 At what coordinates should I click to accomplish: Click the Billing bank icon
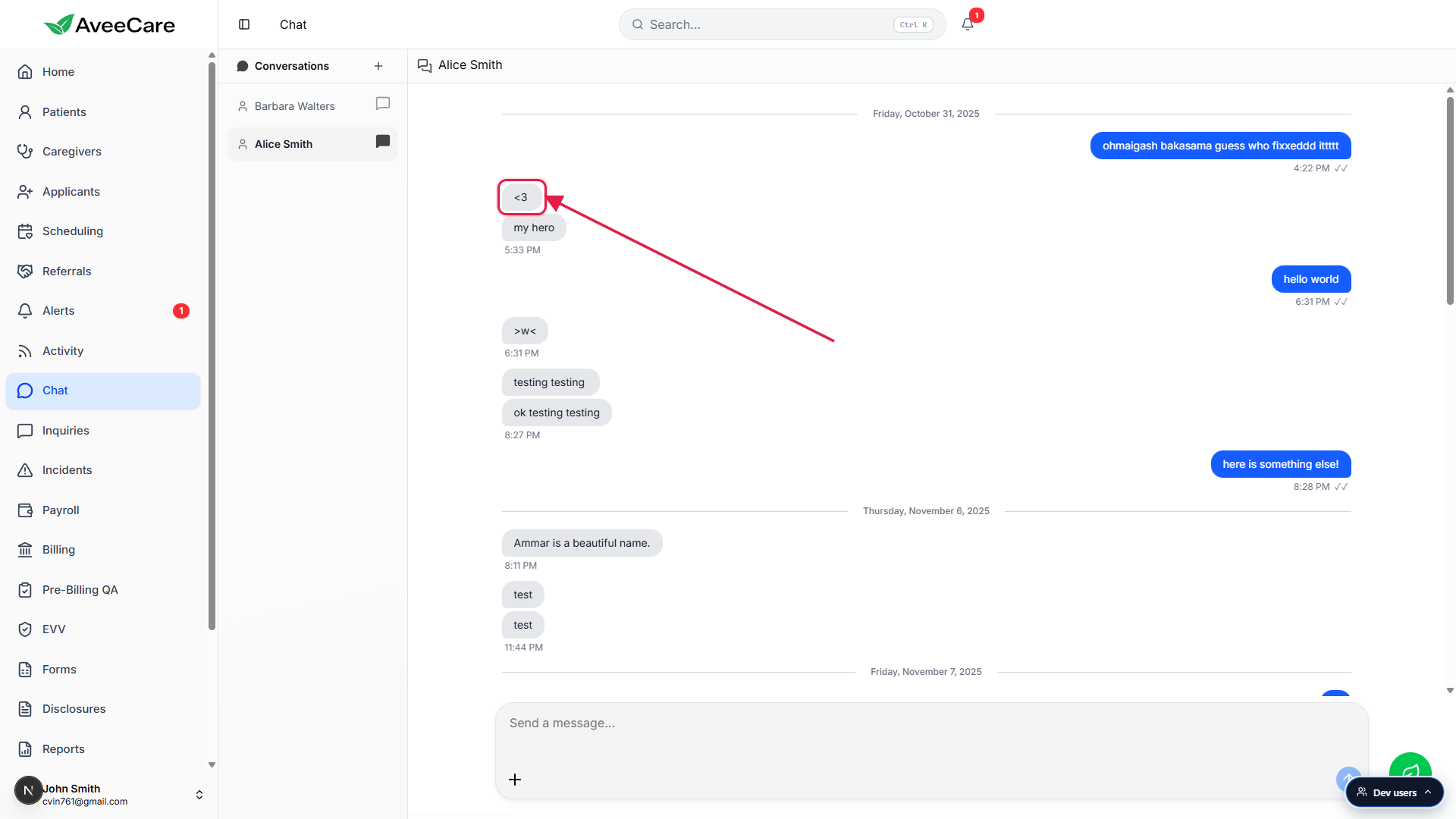pos(25,550)
